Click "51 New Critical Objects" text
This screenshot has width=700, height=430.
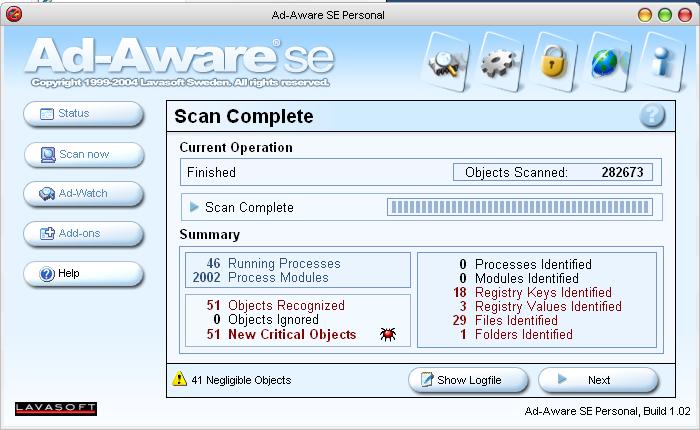click(281, 334)
